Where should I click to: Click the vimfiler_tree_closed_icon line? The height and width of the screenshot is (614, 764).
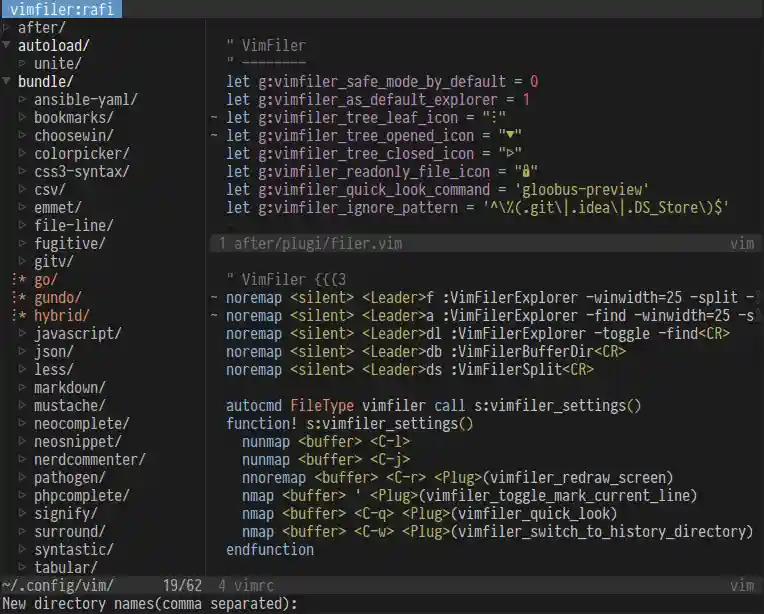374,154
